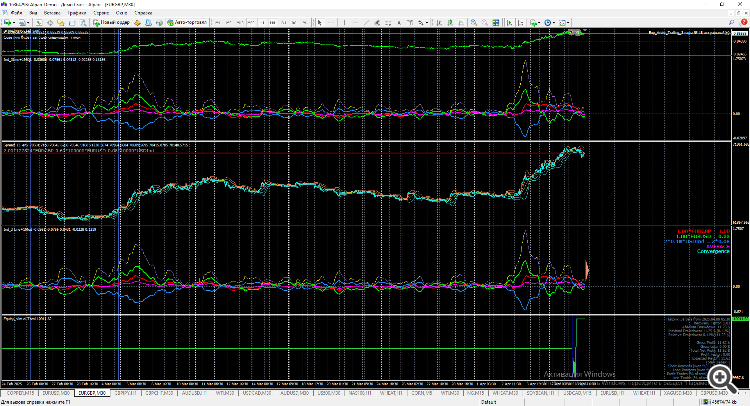Expand the Arrows objects dropdown arrow
The height and width of the screenshot is (406, 750).
coord(427,22)
